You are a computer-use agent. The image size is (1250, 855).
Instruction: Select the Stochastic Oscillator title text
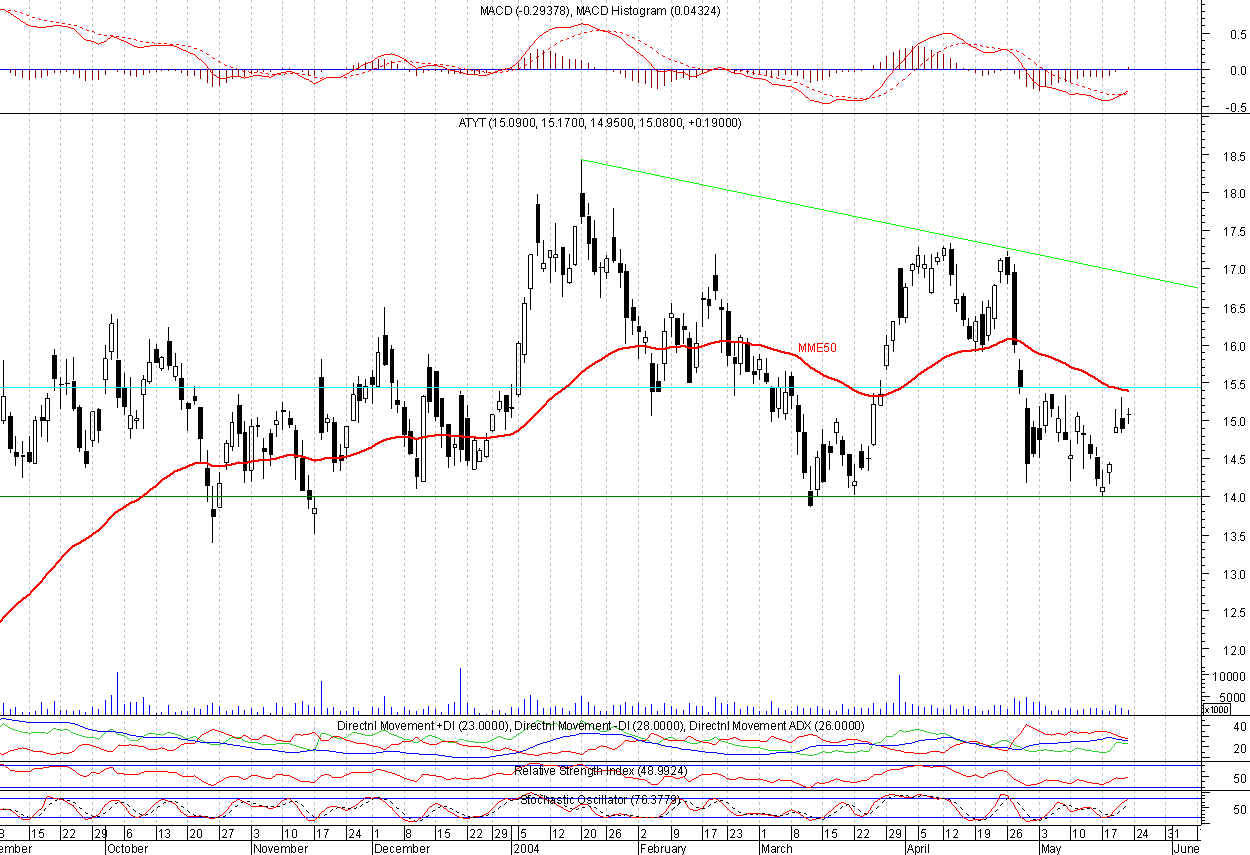[x=599, y=799]
